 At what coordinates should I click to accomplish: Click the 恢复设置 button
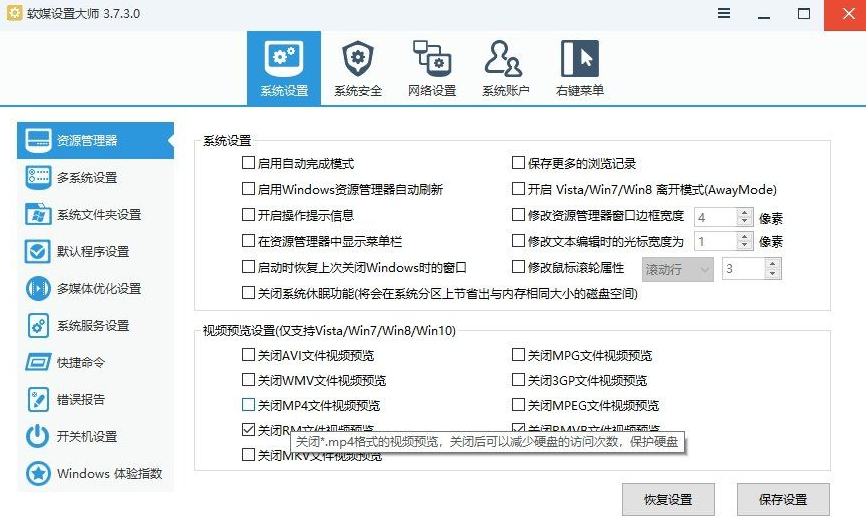pos(668,499)
